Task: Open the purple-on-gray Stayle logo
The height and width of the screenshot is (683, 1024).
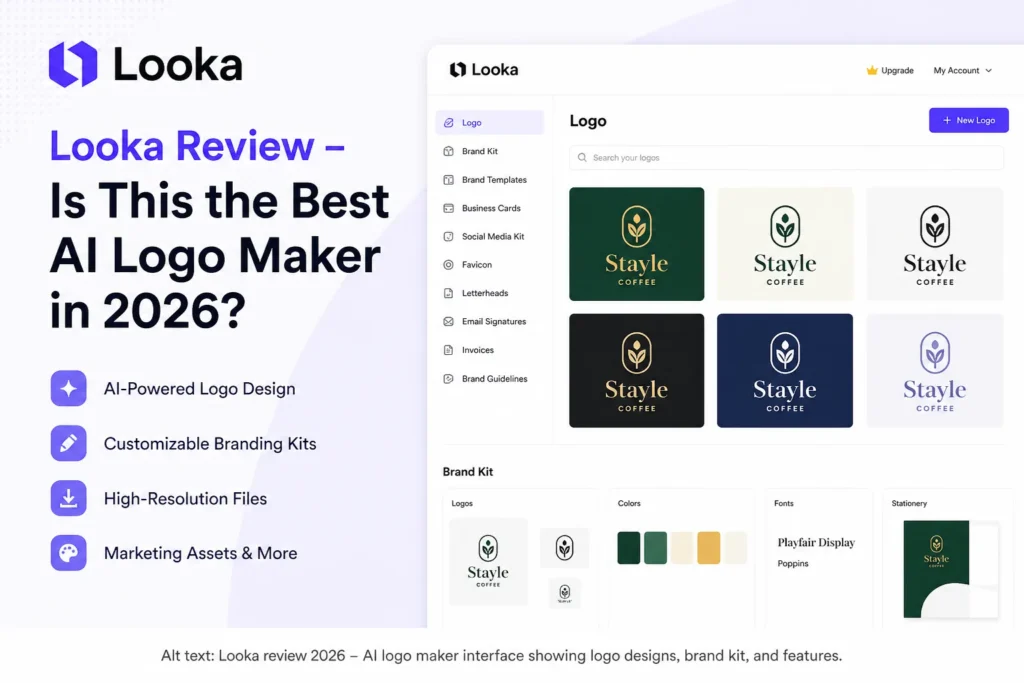Action: pos(935,371)
